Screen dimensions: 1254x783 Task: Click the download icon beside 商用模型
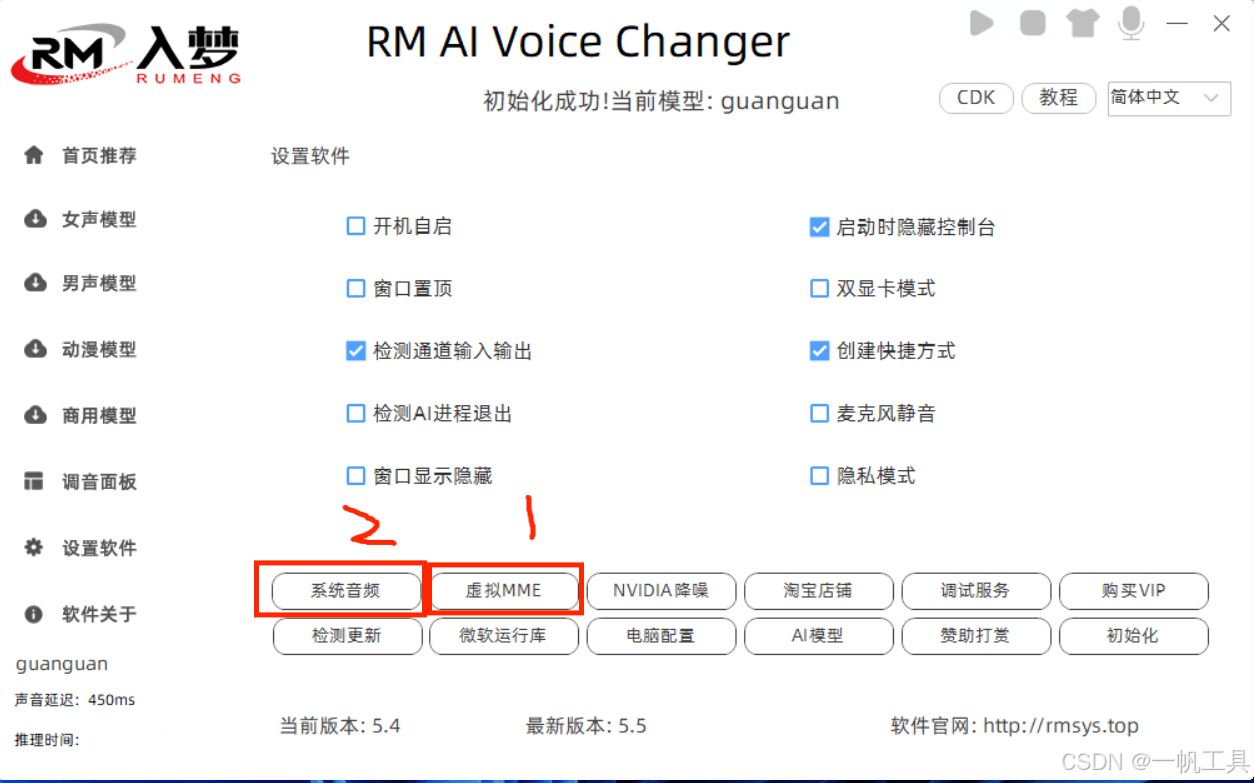[x=34, y=415]
